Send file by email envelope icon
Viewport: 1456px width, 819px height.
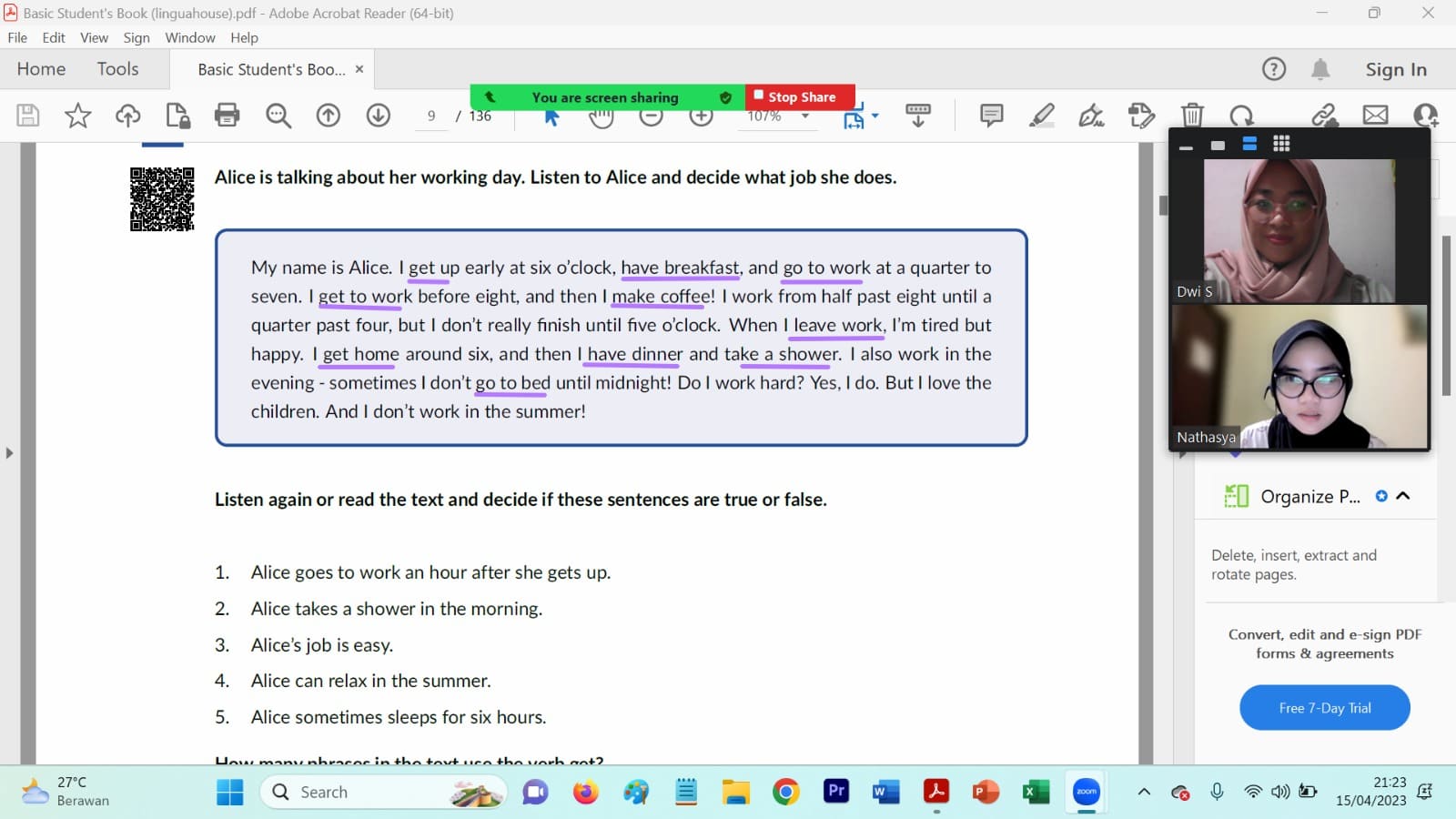(1375, 116)
